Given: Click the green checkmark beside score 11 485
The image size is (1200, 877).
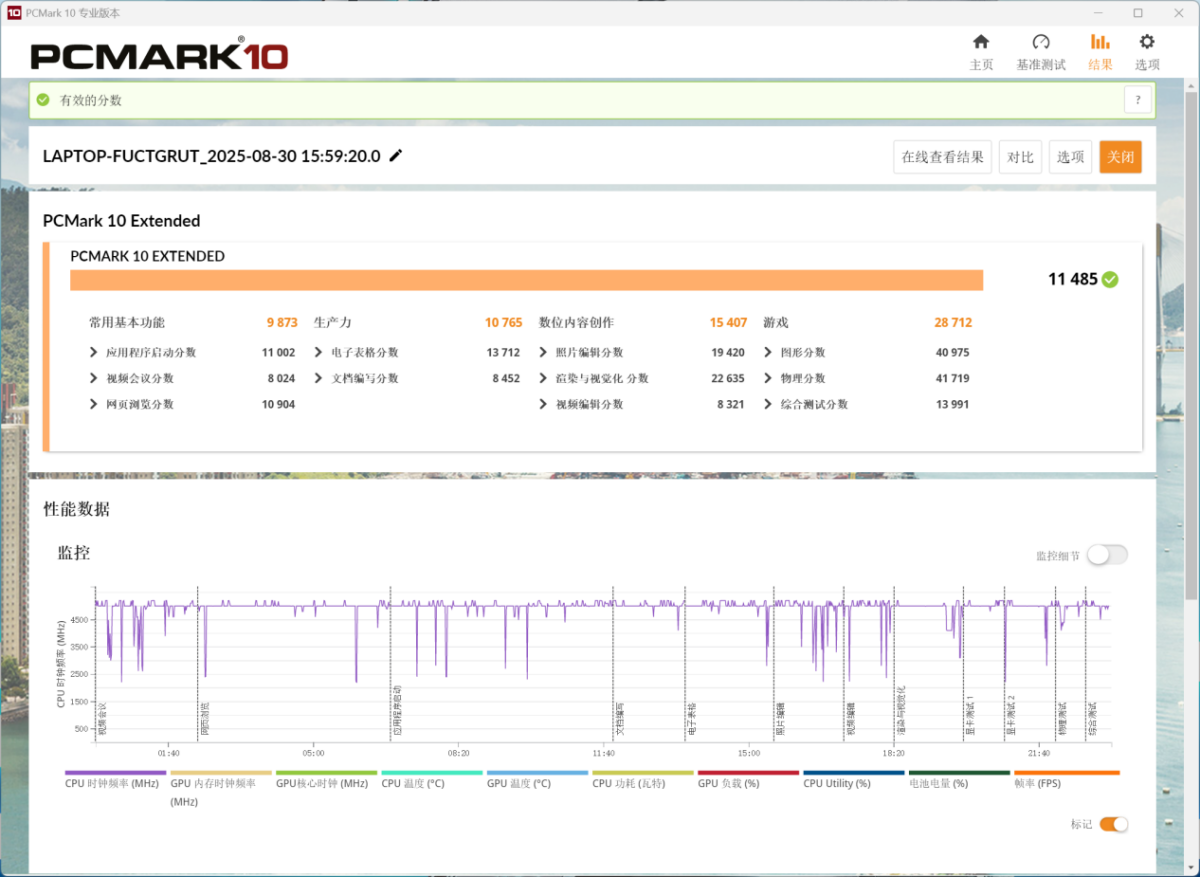Looking at the screenshot, I should click(1109, 280).
